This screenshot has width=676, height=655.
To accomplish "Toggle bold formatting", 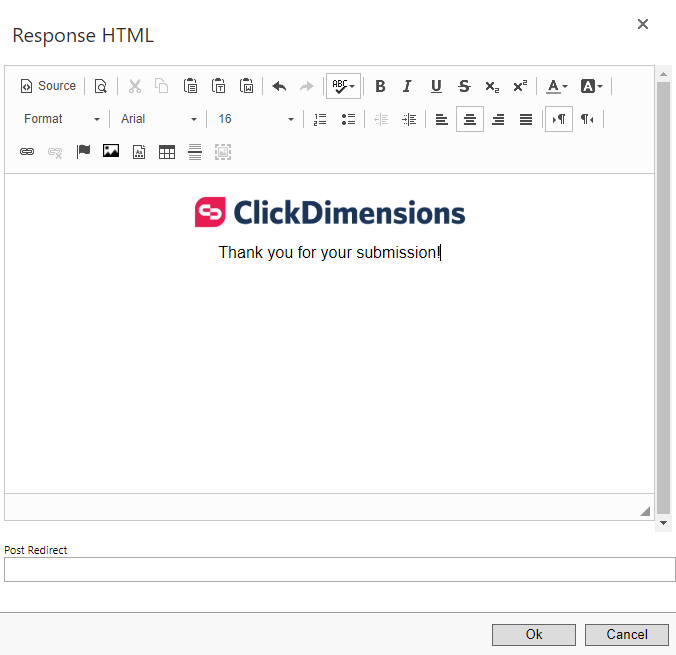I will pyautogui.click(x=380, y=86).
